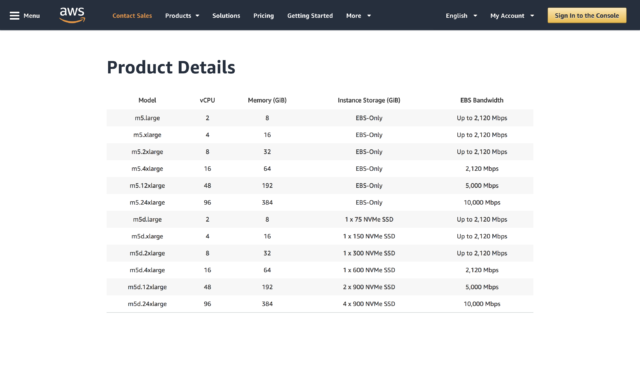Click the 1 x 300 NVMe SSD cell

tap(369, 254)
